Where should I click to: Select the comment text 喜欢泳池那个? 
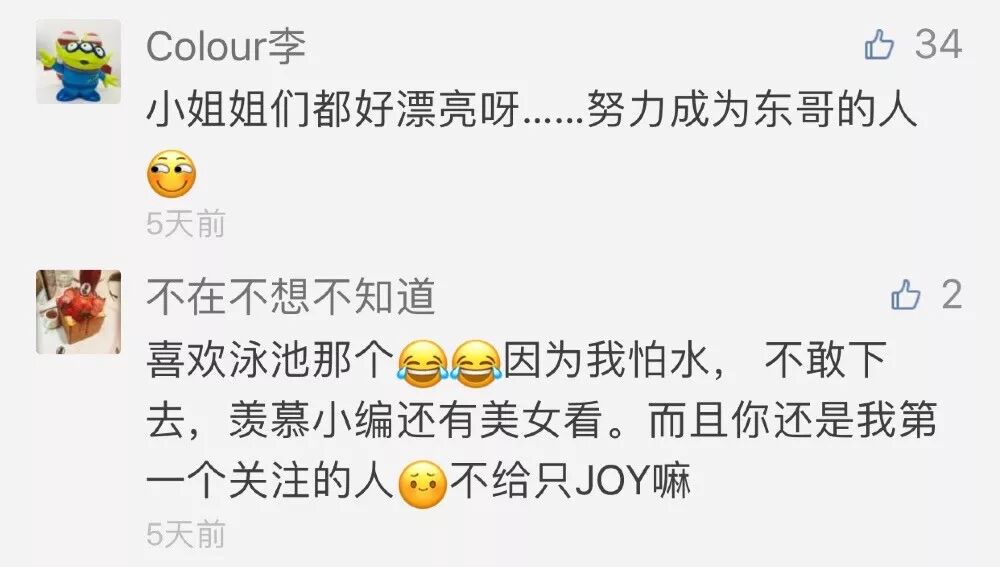270,360
